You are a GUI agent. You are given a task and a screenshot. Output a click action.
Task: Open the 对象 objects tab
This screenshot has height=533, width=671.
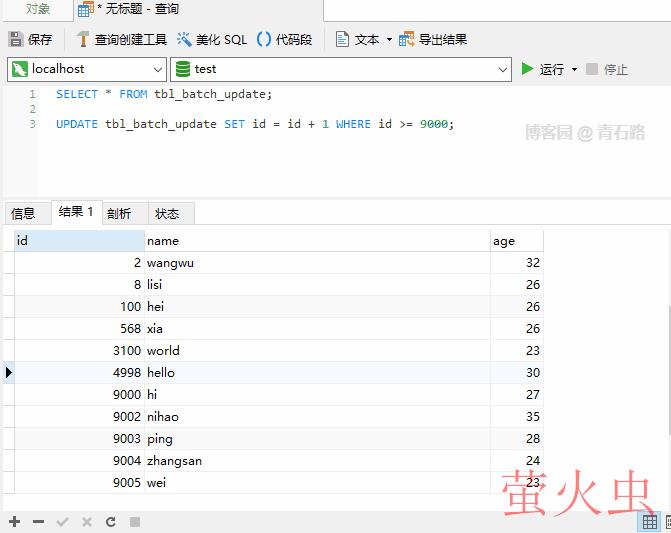tap(38, 10)
